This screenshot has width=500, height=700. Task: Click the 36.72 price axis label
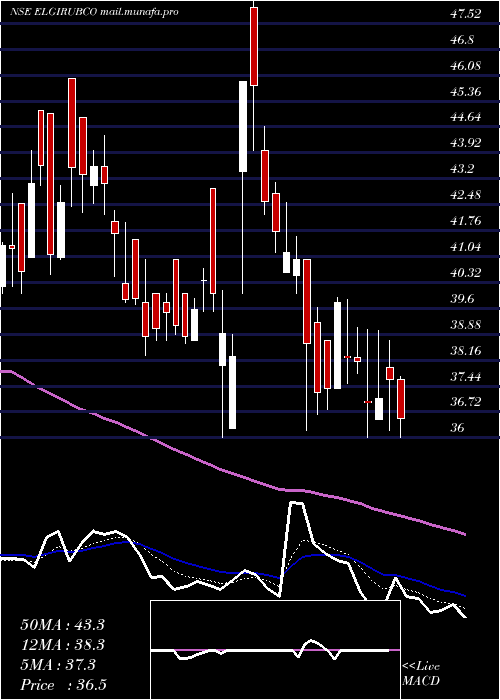point(466,402)
